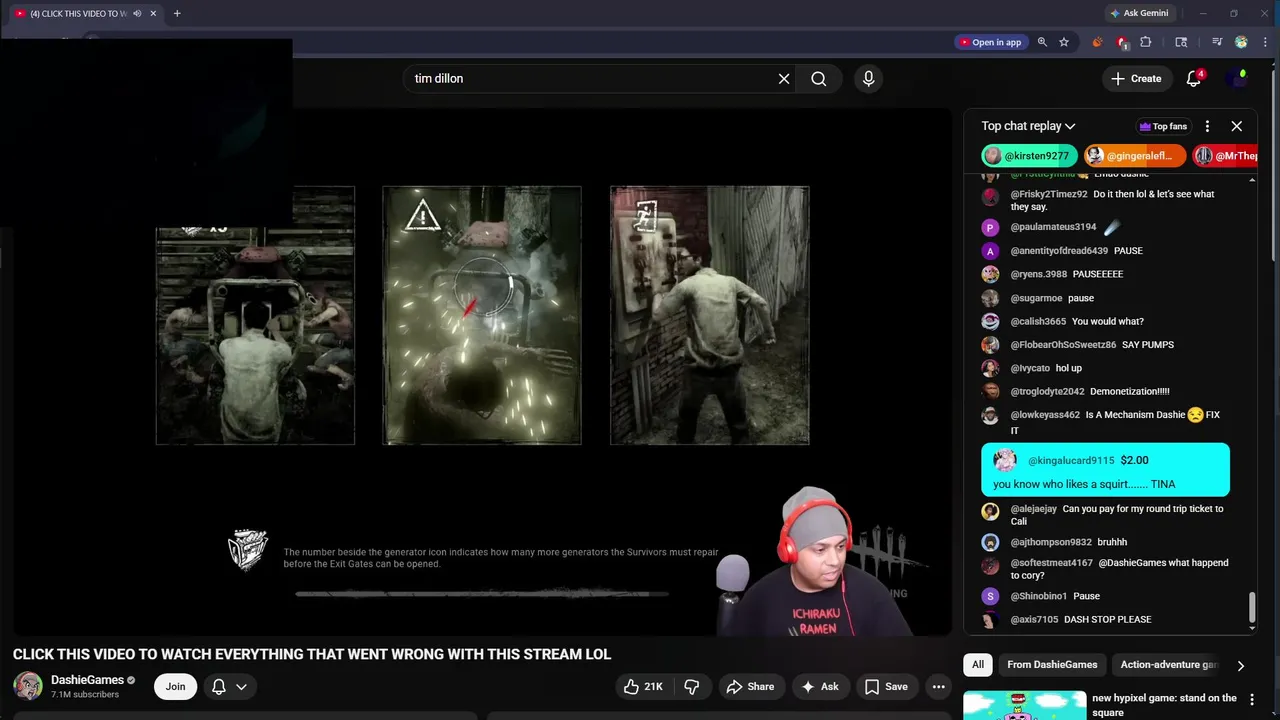Clear the search box with the X
Viewport: 1280px width, 720px height.
[784, 79]
